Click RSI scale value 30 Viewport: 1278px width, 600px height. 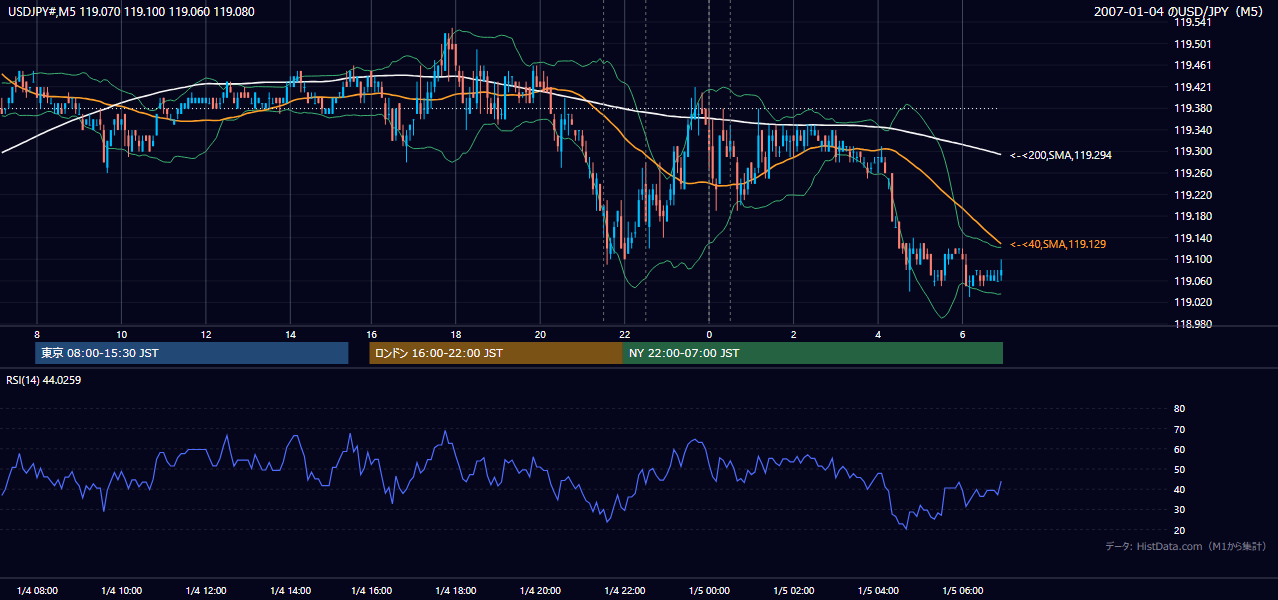(x=1179, y=510)
